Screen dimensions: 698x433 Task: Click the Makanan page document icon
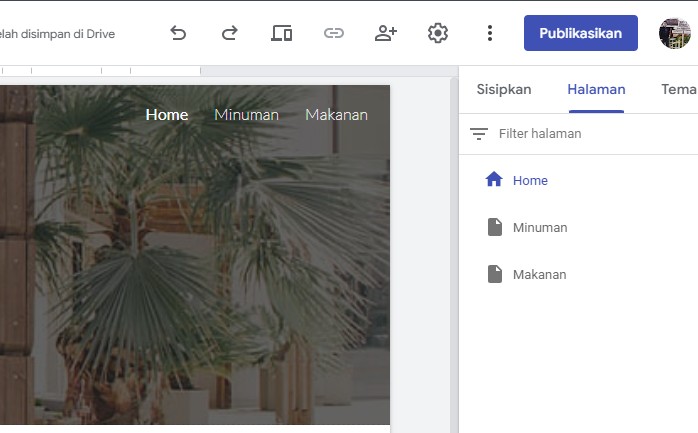495,274
